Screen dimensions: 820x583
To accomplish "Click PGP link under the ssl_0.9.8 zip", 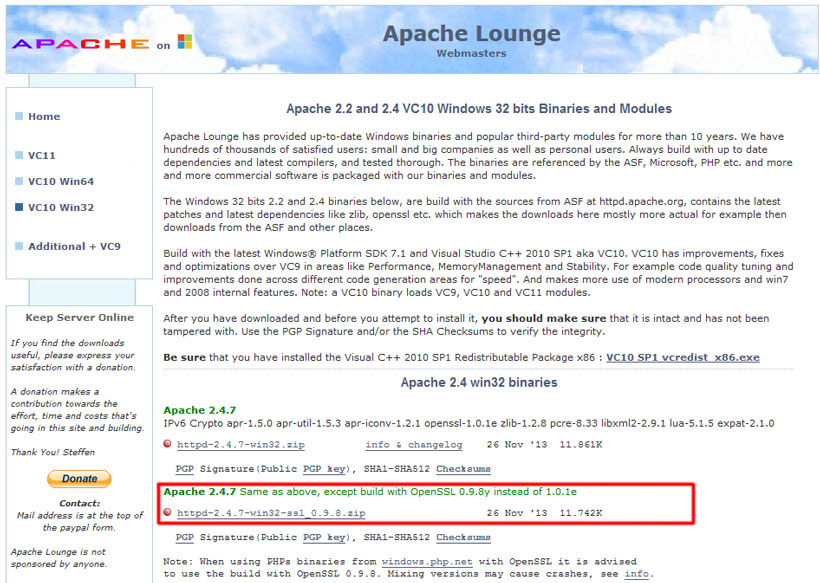I will click(x=185, y=538).
